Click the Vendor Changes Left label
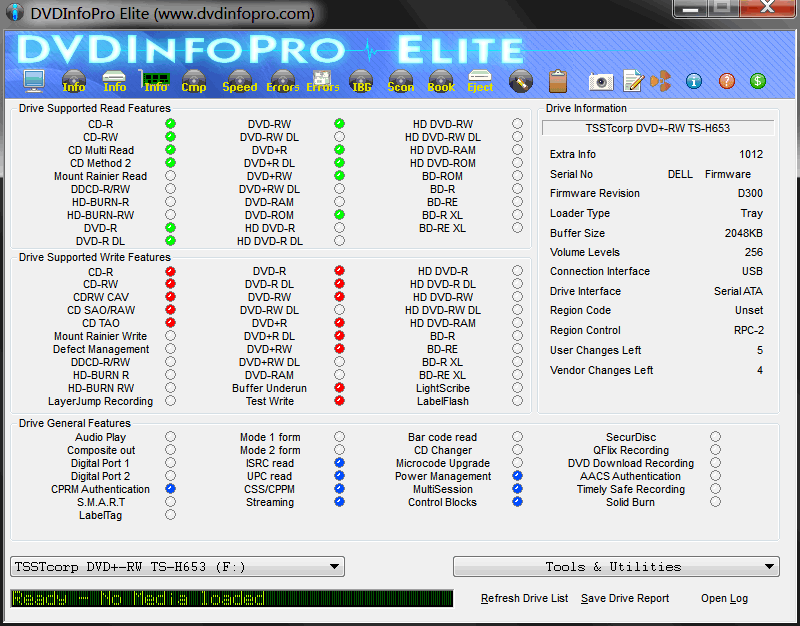The width and height of the screenshot is (800, 626). click(x=602, y=370)
